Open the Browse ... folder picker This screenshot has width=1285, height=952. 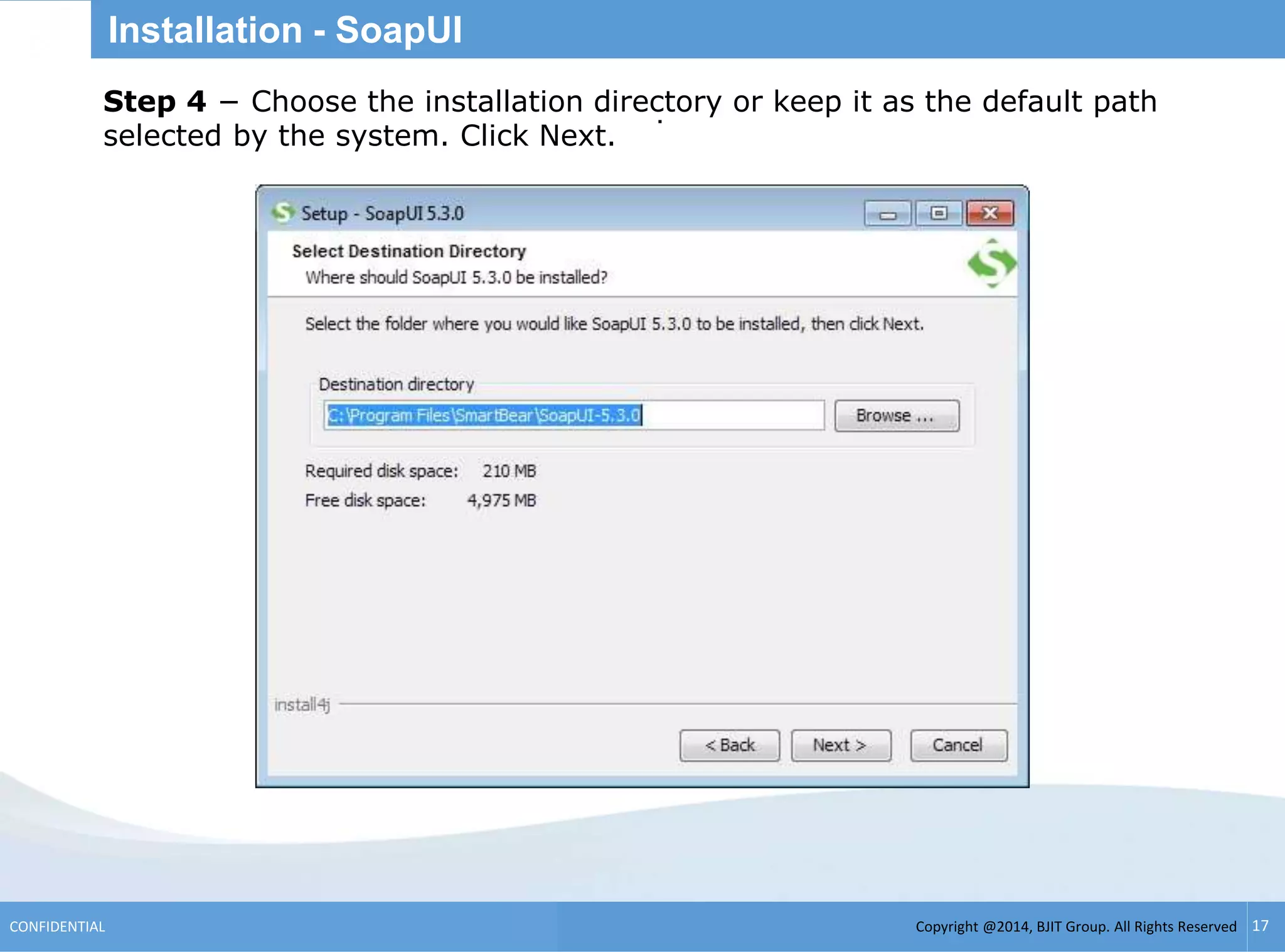[897, 416]
